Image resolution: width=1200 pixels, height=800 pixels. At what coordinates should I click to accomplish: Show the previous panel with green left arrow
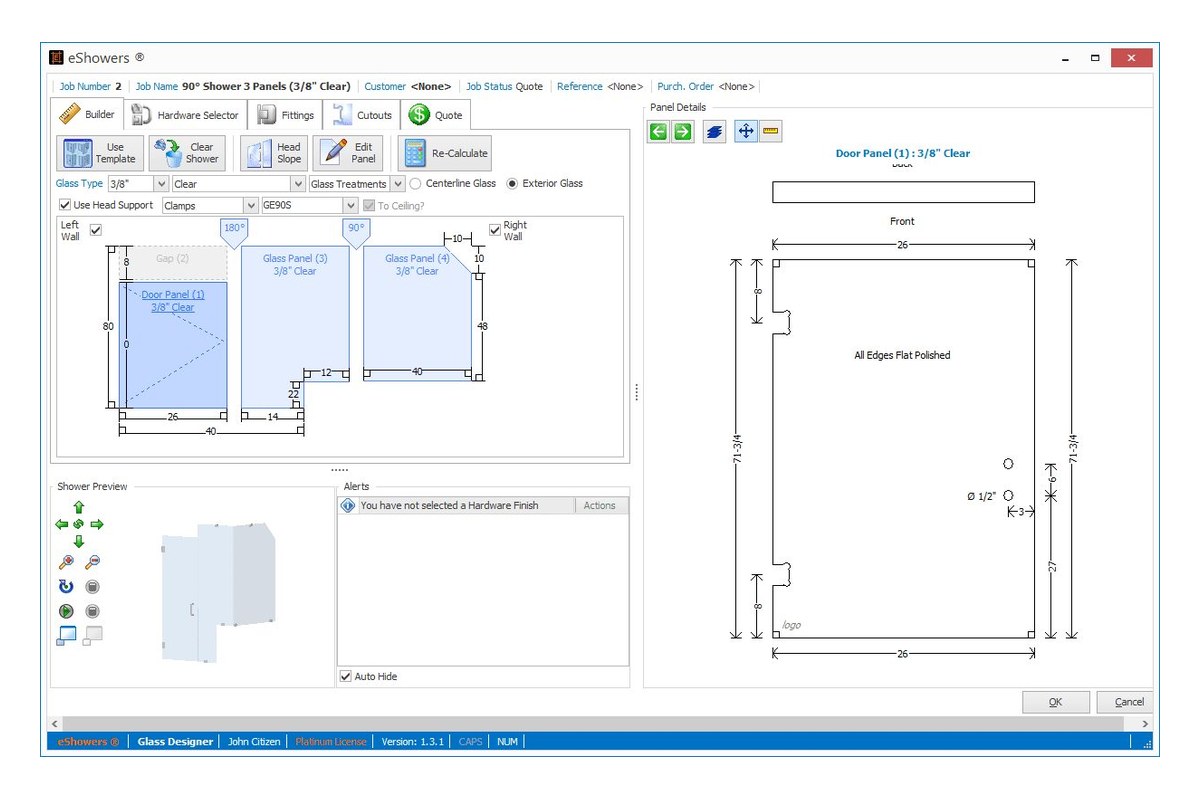pos(657,132)
